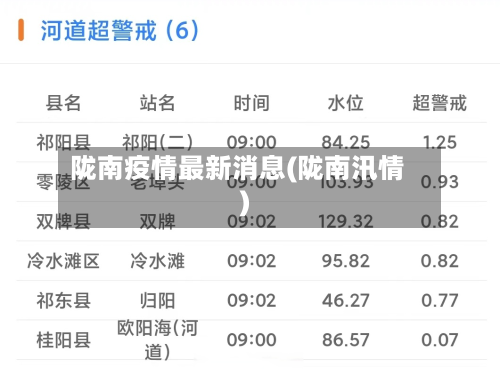Select the 冷水滩区 county cell
The width and height of the screenshot is (500, 375).
click(x=63, y=261)
